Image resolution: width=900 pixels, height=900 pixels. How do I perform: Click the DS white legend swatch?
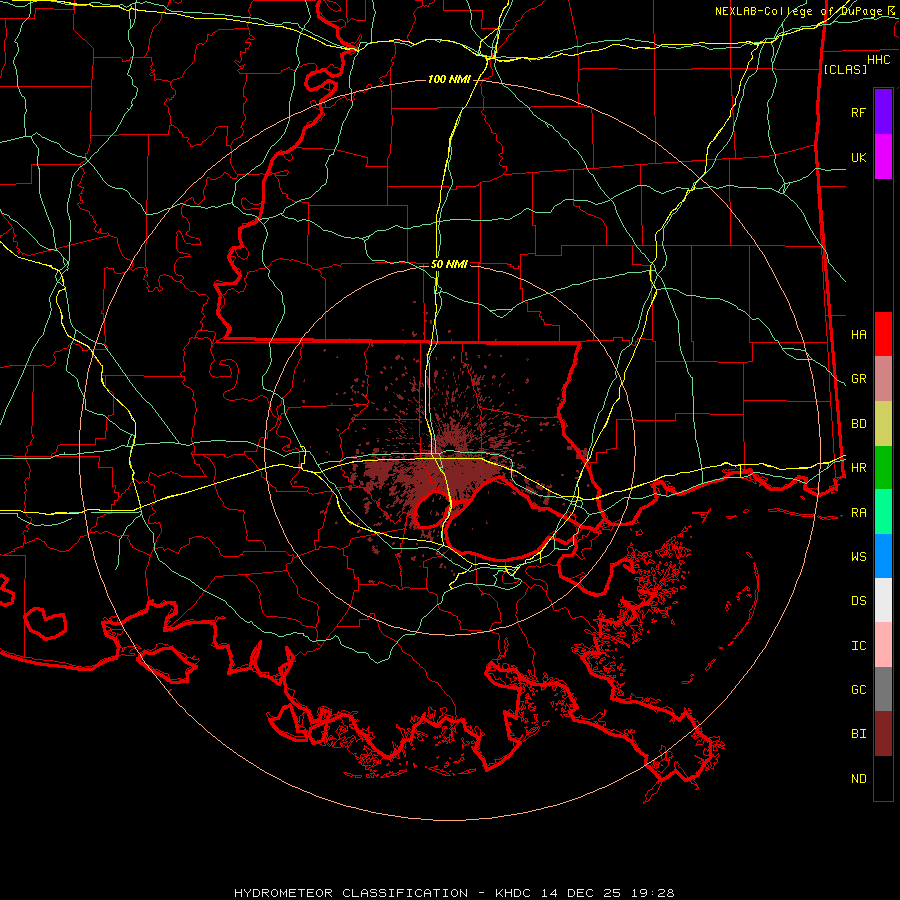pyautogui.click(x=883, y=600)
